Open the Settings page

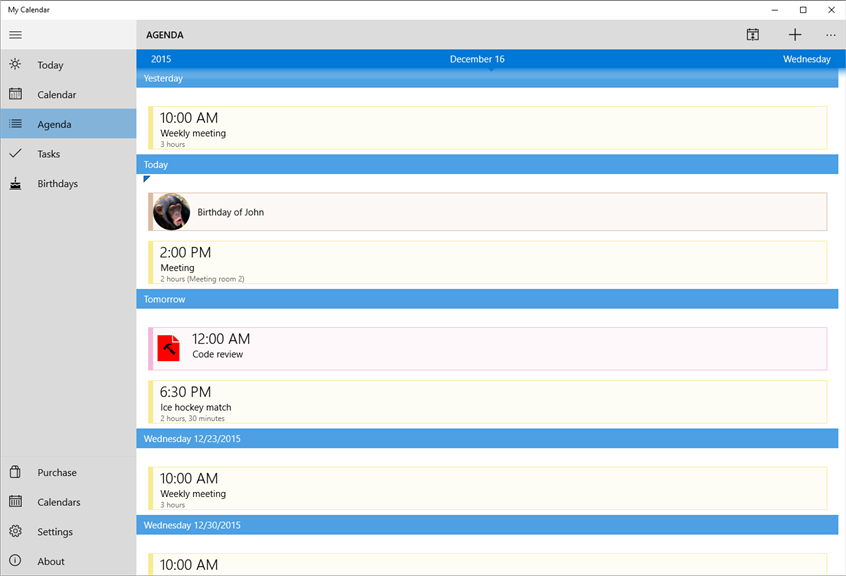(x=68, y=532)
